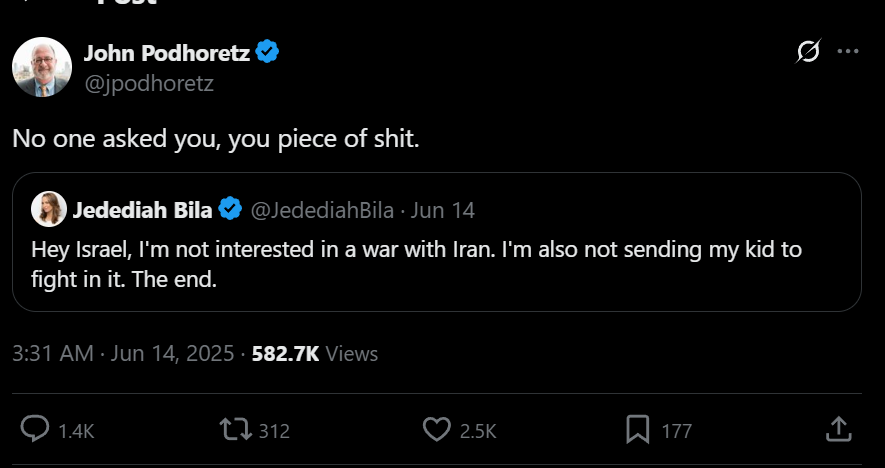The width and height of the screenshot is (885, 468).
Task: Repost using the retweet arrows icon
Action: (235, 430)
